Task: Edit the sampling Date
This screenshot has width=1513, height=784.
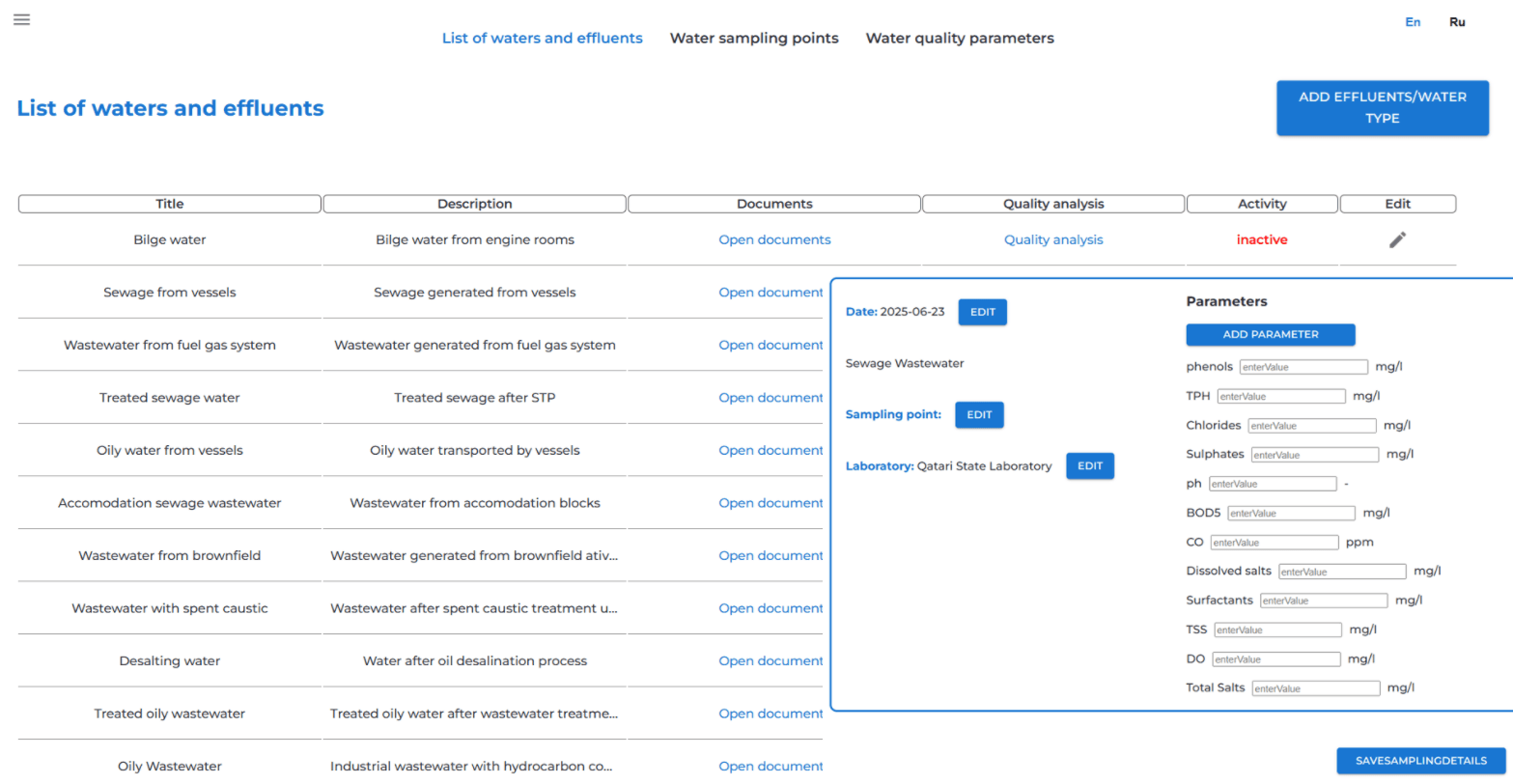Action: click(982, 312)
